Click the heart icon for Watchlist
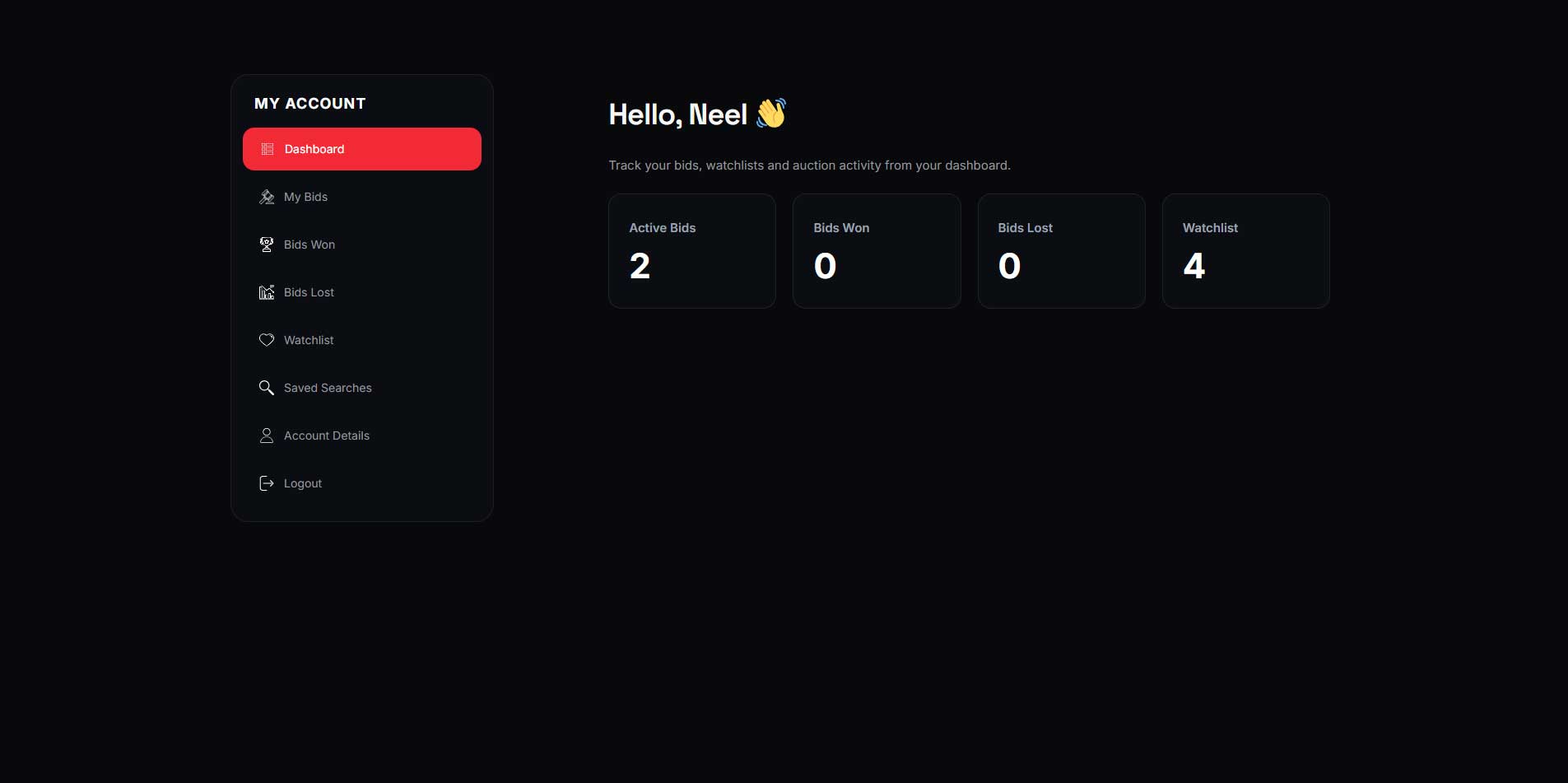Viewport: 1568px width, 783px height. [267, 340]
